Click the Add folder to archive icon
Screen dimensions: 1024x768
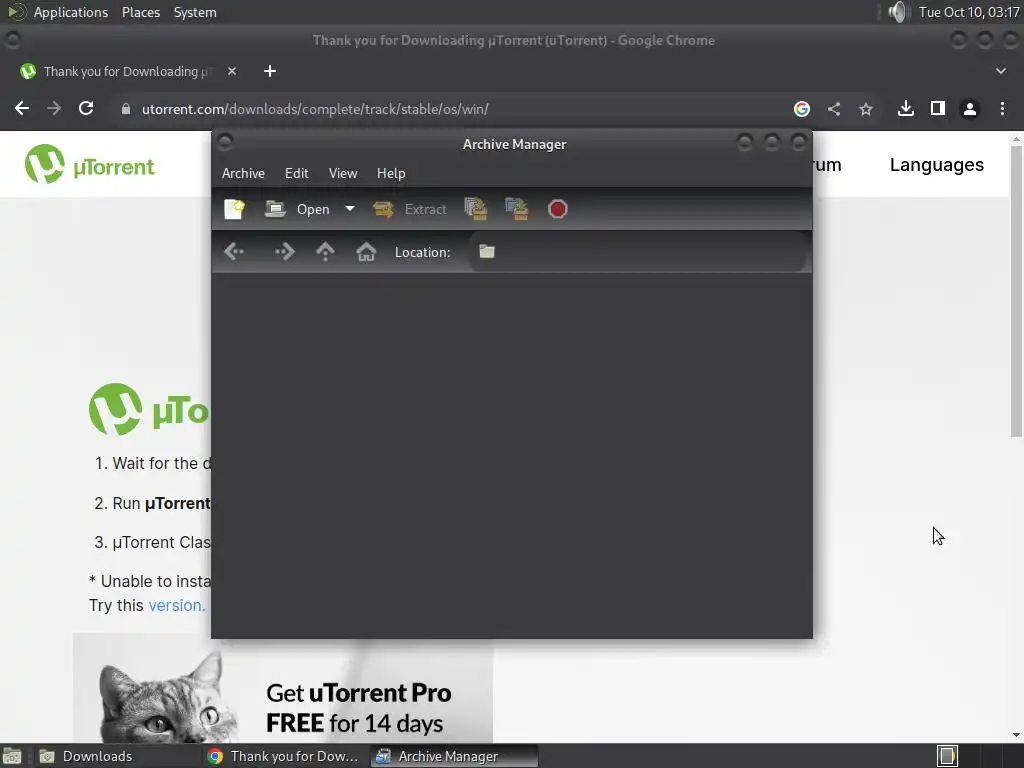[517, 209]
